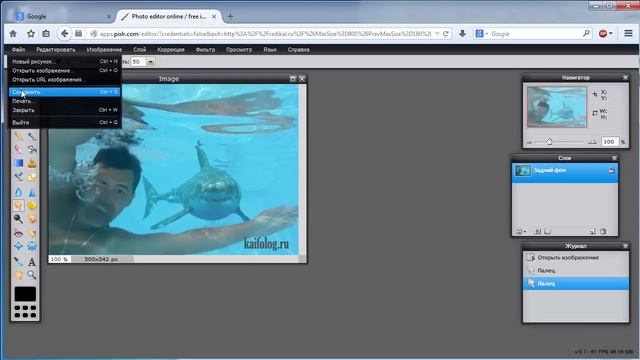Screen dimensions: 640x360
Task: Click the layer styles icon in Layers panel
Action: 538,231
